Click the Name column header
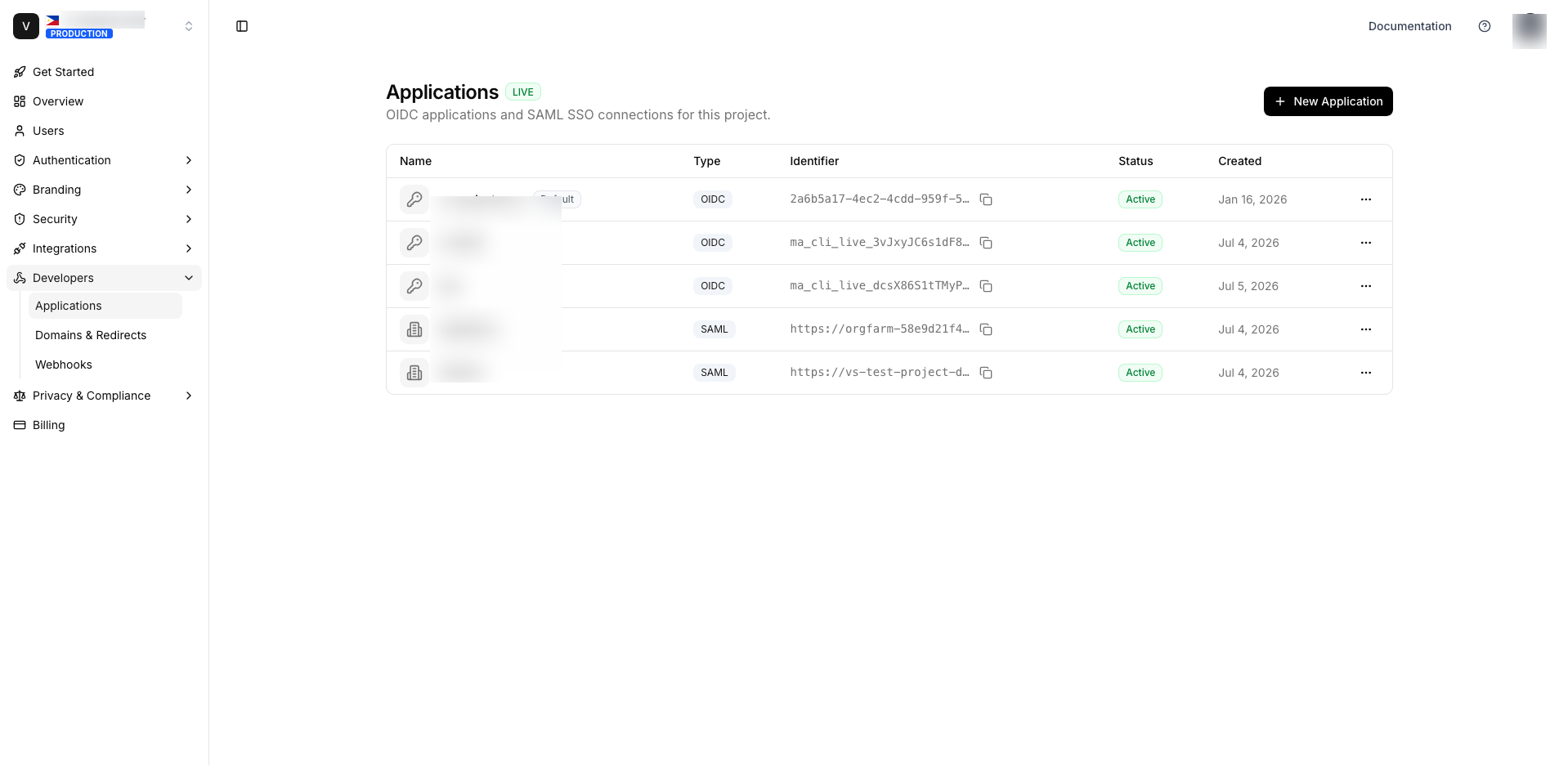Image resolution: width=1568 pixels, height=765 pixels. pyautogui.click(x=415, y=161)
